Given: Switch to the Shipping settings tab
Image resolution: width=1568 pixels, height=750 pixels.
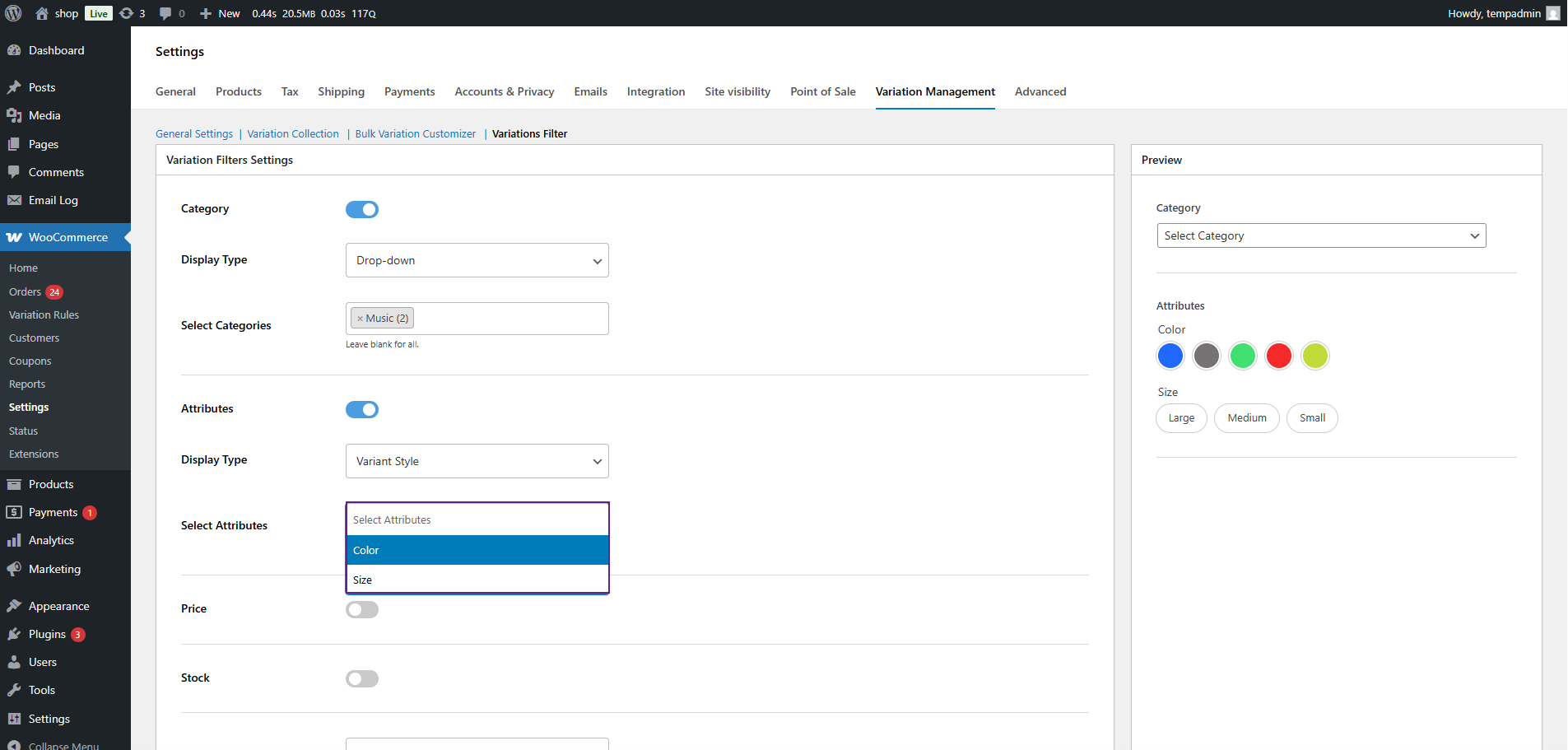Looking at the screenshot, I should 341,91.
